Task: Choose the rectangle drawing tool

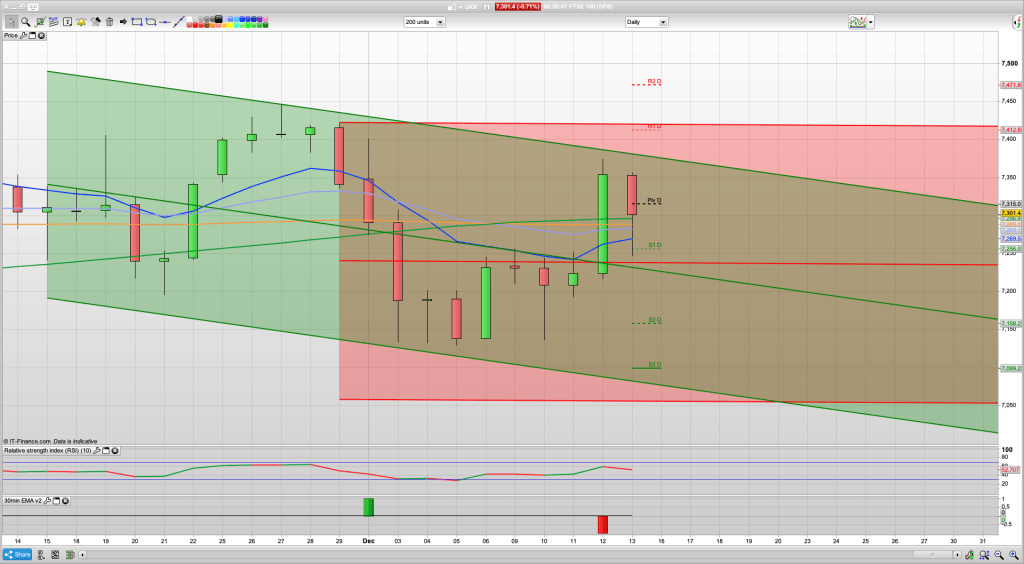Action: [x=137, y=22]
